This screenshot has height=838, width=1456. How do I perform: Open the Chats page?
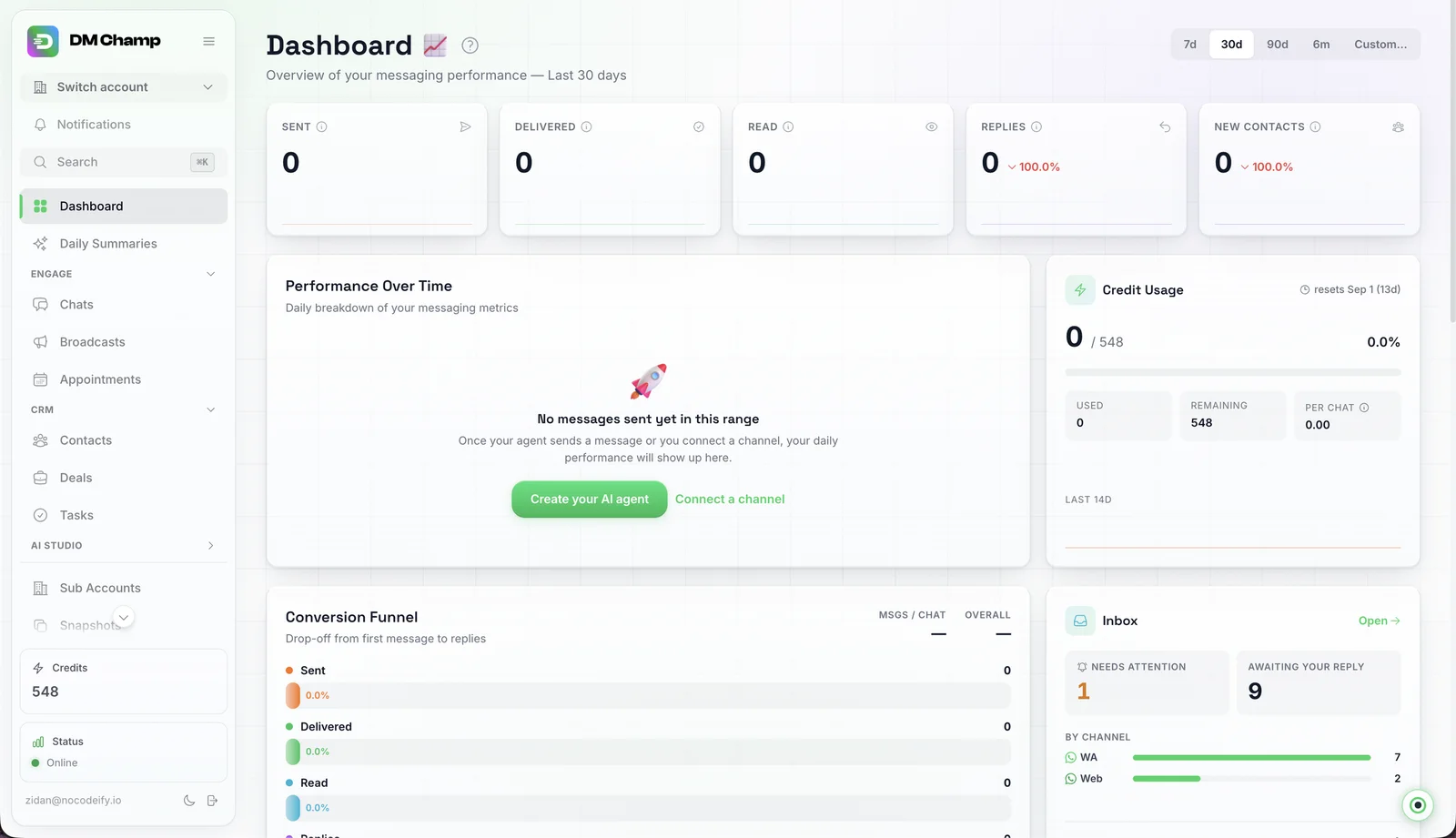pyautogui.click(x=124, y=305)
